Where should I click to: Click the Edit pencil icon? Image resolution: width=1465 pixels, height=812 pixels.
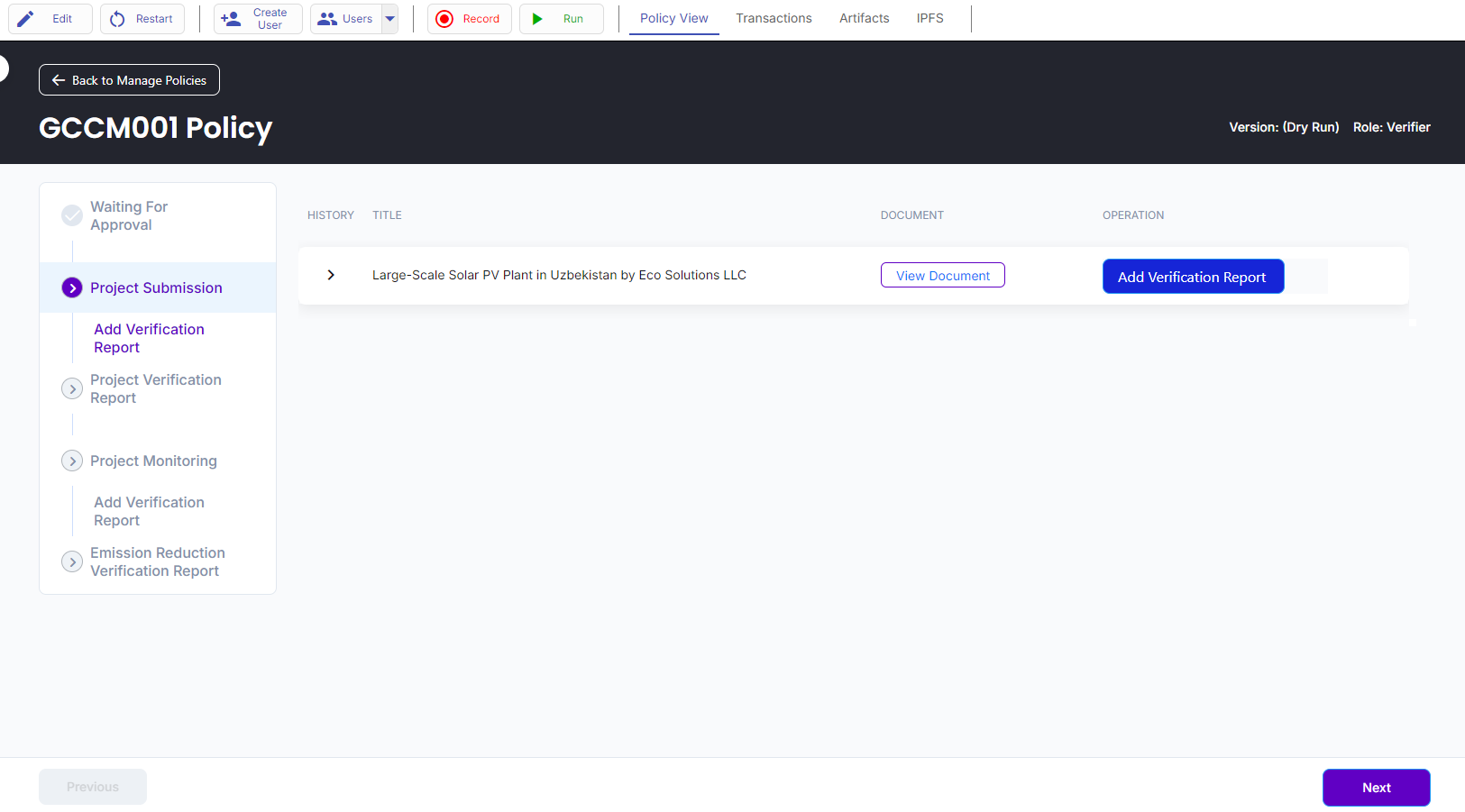click(x=26, y=19)
